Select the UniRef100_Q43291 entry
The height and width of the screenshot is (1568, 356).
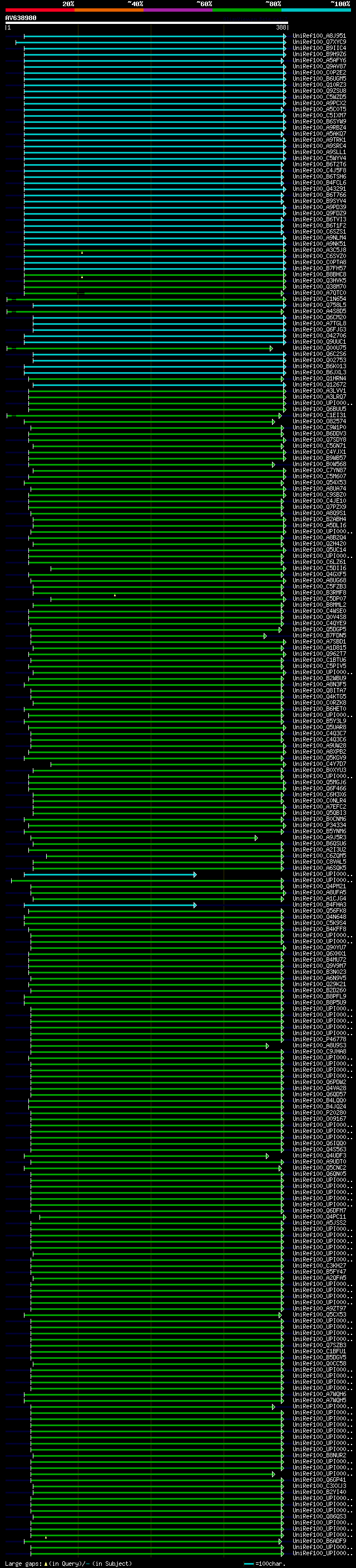tap(319, 189)
